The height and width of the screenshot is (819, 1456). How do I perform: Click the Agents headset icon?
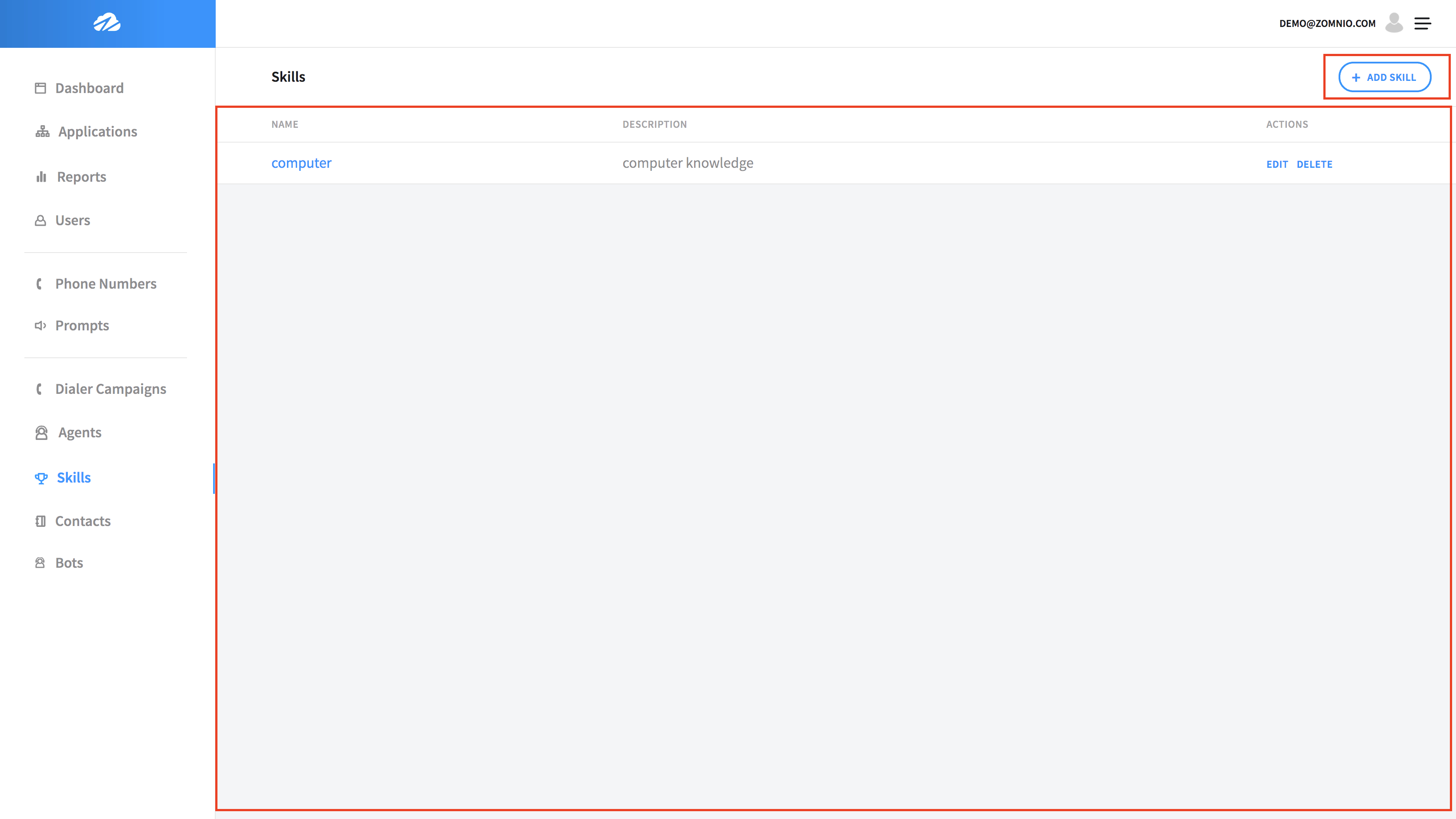tap(41, 433)
